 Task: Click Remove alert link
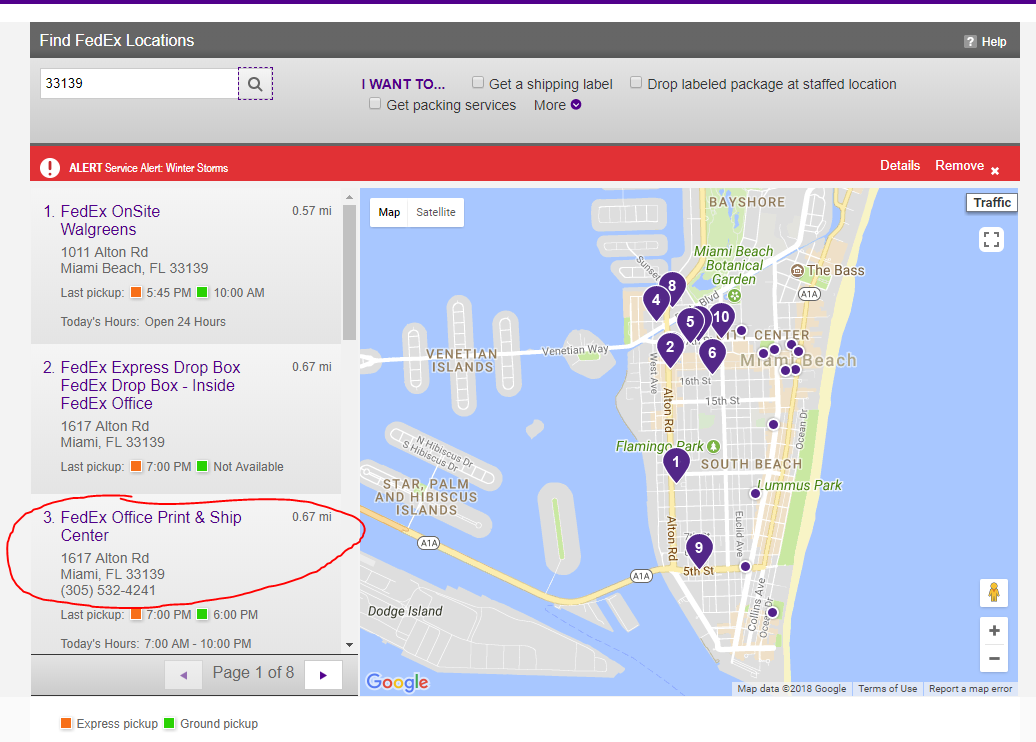959,166
